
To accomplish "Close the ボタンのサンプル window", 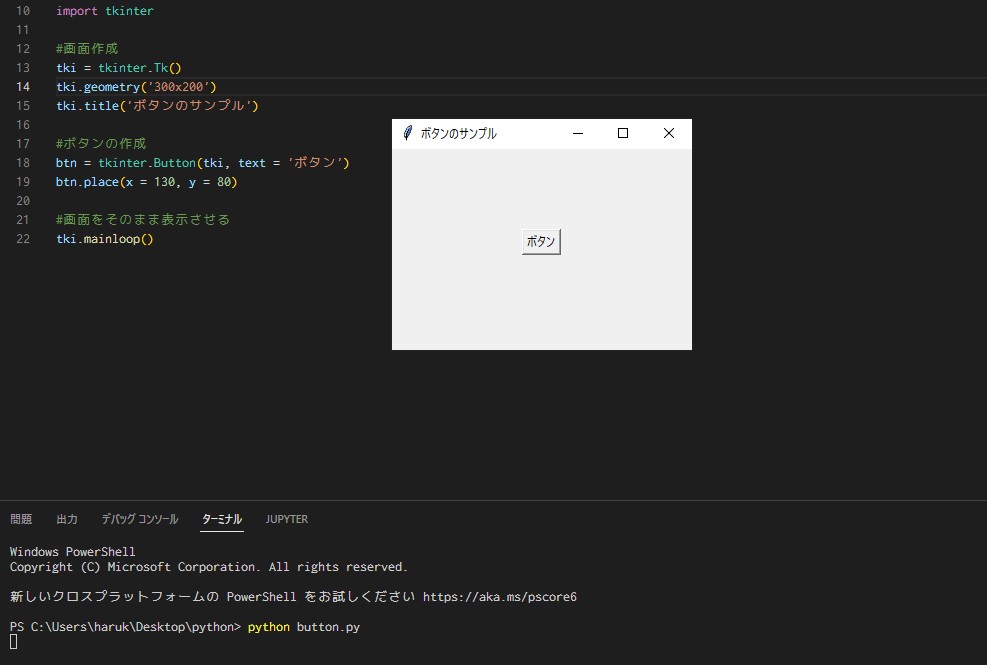I will pos(668,133).
